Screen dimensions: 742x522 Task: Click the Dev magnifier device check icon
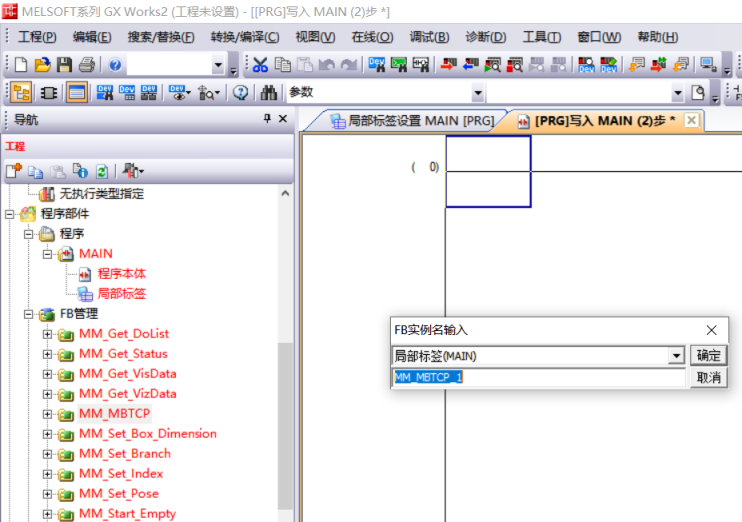586,64
